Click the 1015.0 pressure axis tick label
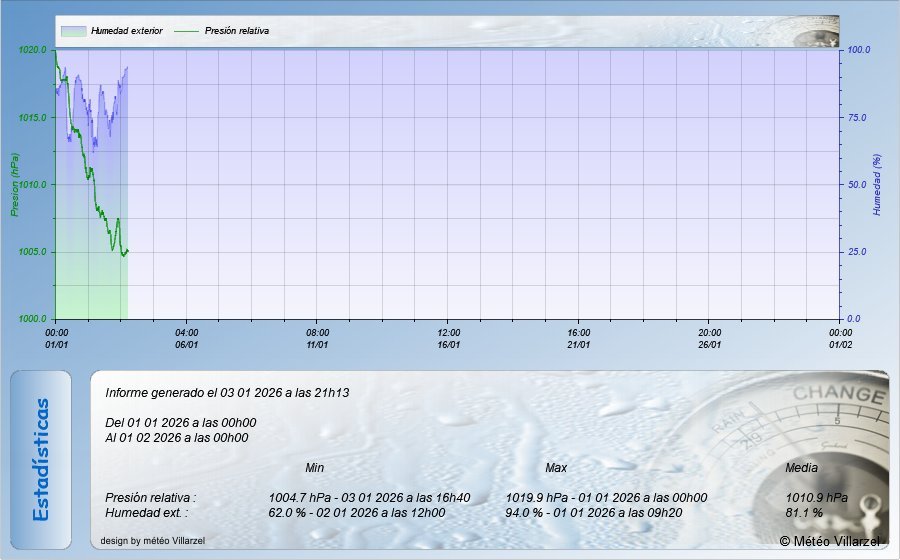Image resolution: width=900 pixels, height=560 pixels. coord(33,117)
